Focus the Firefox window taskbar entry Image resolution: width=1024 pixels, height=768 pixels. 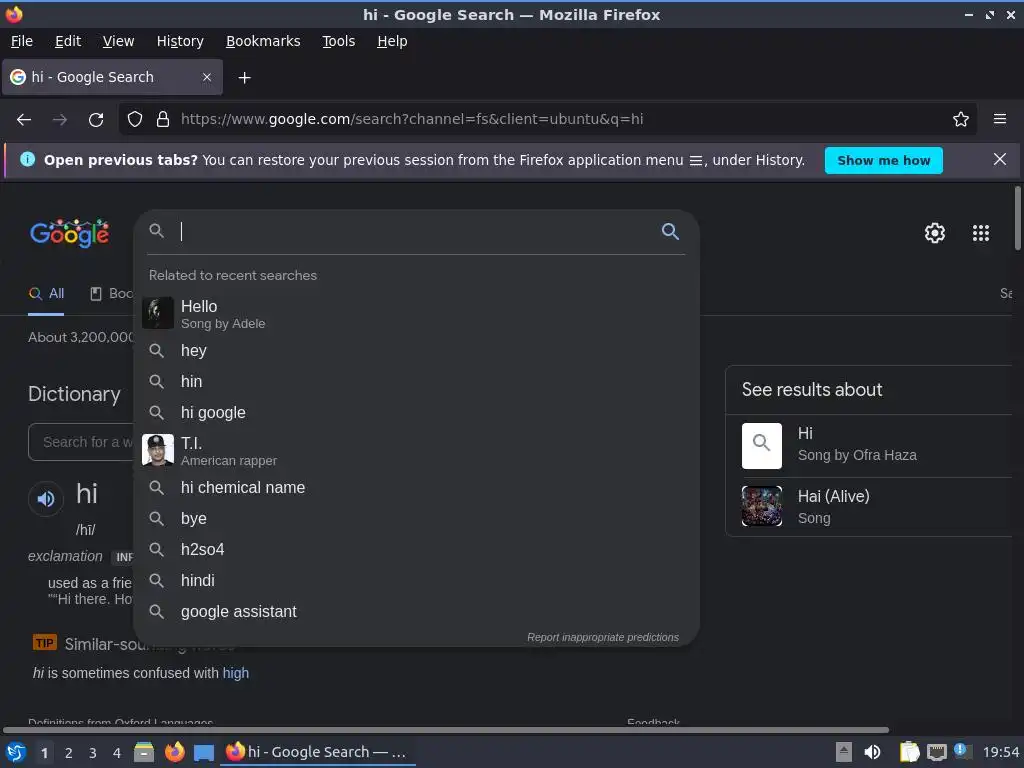[x=318, y=752]
